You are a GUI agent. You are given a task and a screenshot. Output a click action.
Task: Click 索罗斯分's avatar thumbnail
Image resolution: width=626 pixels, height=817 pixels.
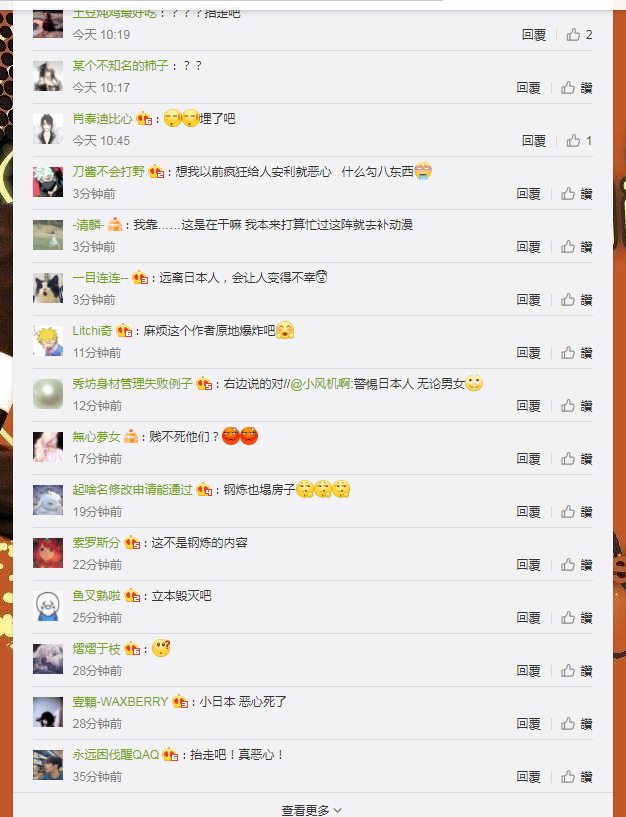point(48,553)
